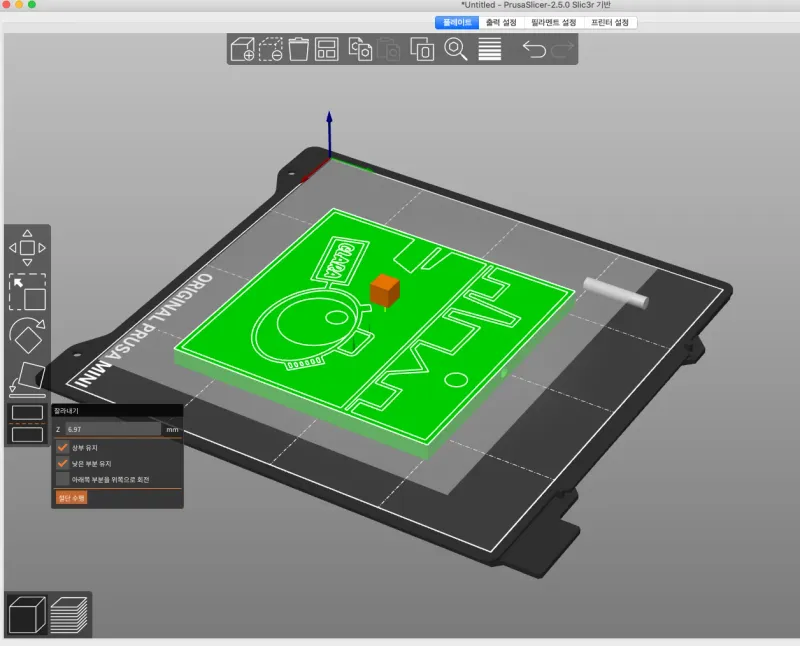Toggle the 상부 유지 checkbox
Image resolution: width=800 pixels, height=646 pixels.
click(x=63, y=448)
